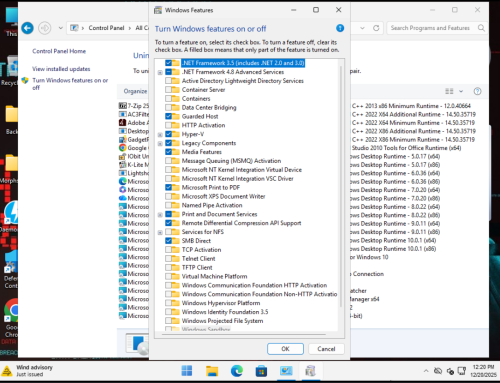This screenshot has width=500, height=383.
Task: Open the View installed updates link
Action: coord(61,69)
